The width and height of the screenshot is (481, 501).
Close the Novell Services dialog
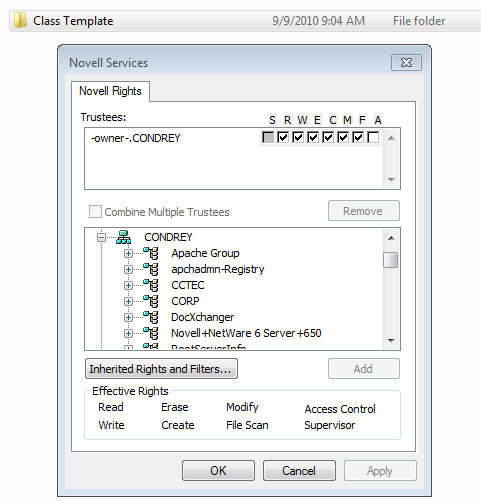click(406, 63)
